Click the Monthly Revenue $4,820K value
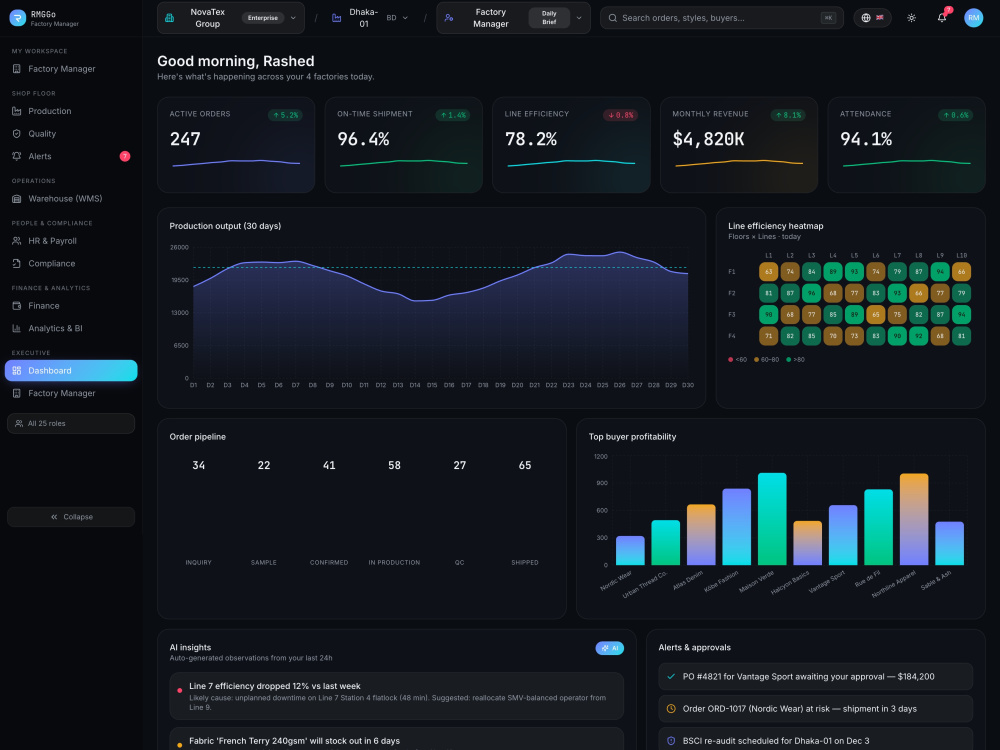The image size is (1000, 750). 708,139
